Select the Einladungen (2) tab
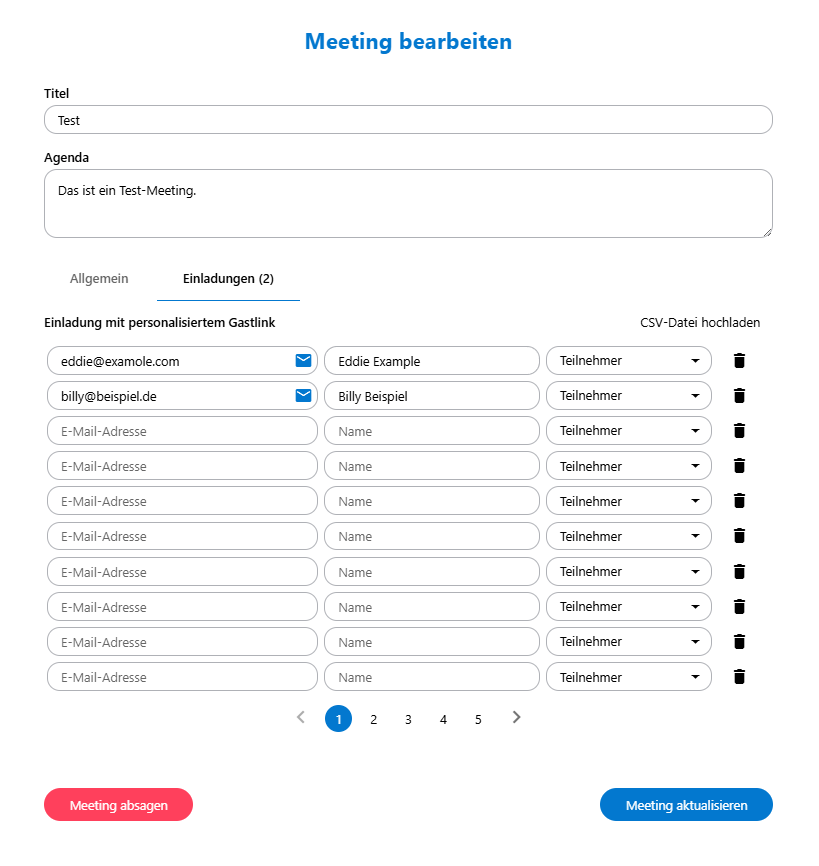 228,278
